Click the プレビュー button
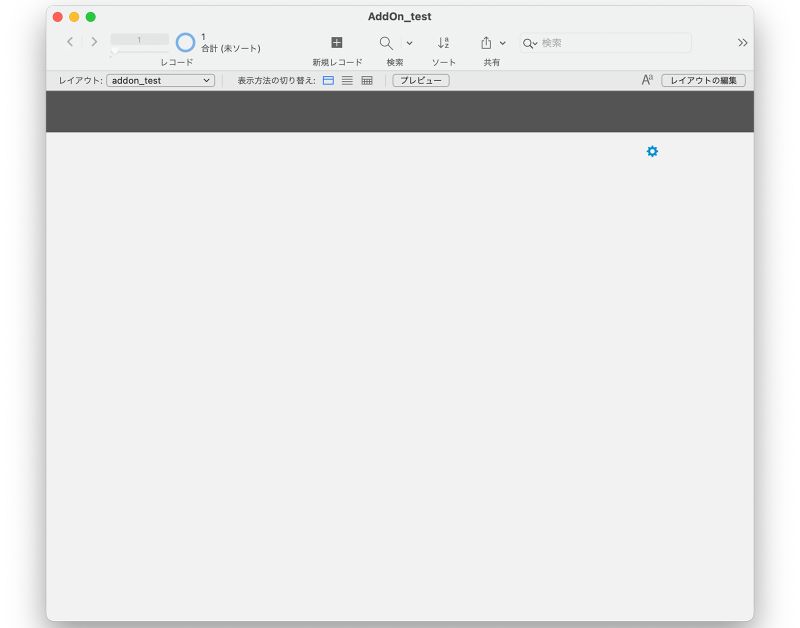800x628 pixels. tap(421, 81)
